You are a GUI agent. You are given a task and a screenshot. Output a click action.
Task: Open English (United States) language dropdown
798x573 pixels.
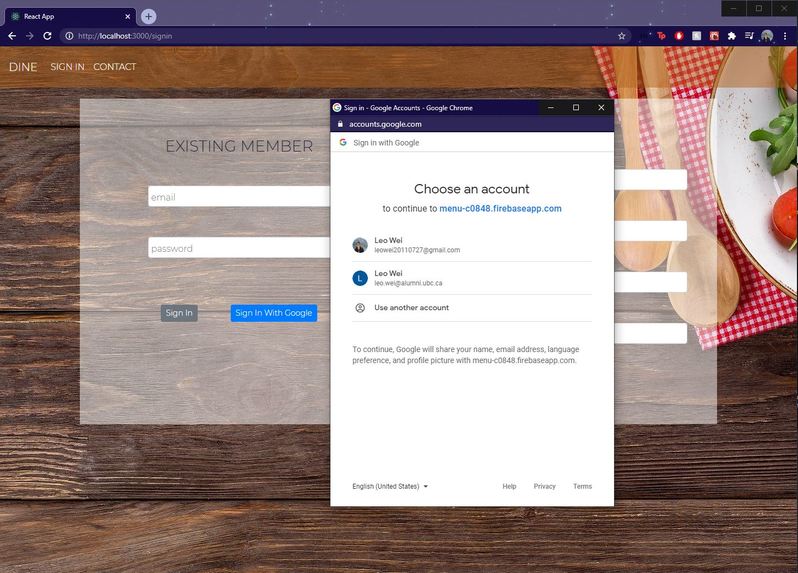[x=390, y=486]
